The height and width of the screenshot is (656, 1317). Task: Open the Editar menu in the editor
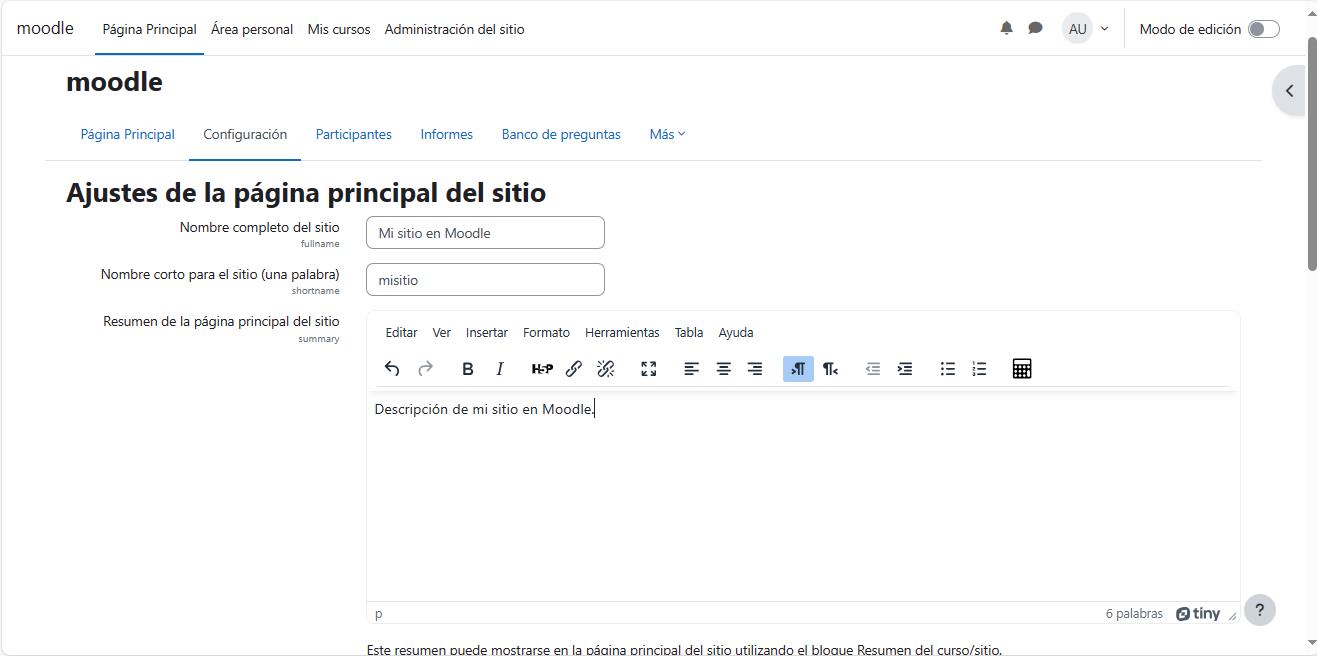(x=401, y=332)
